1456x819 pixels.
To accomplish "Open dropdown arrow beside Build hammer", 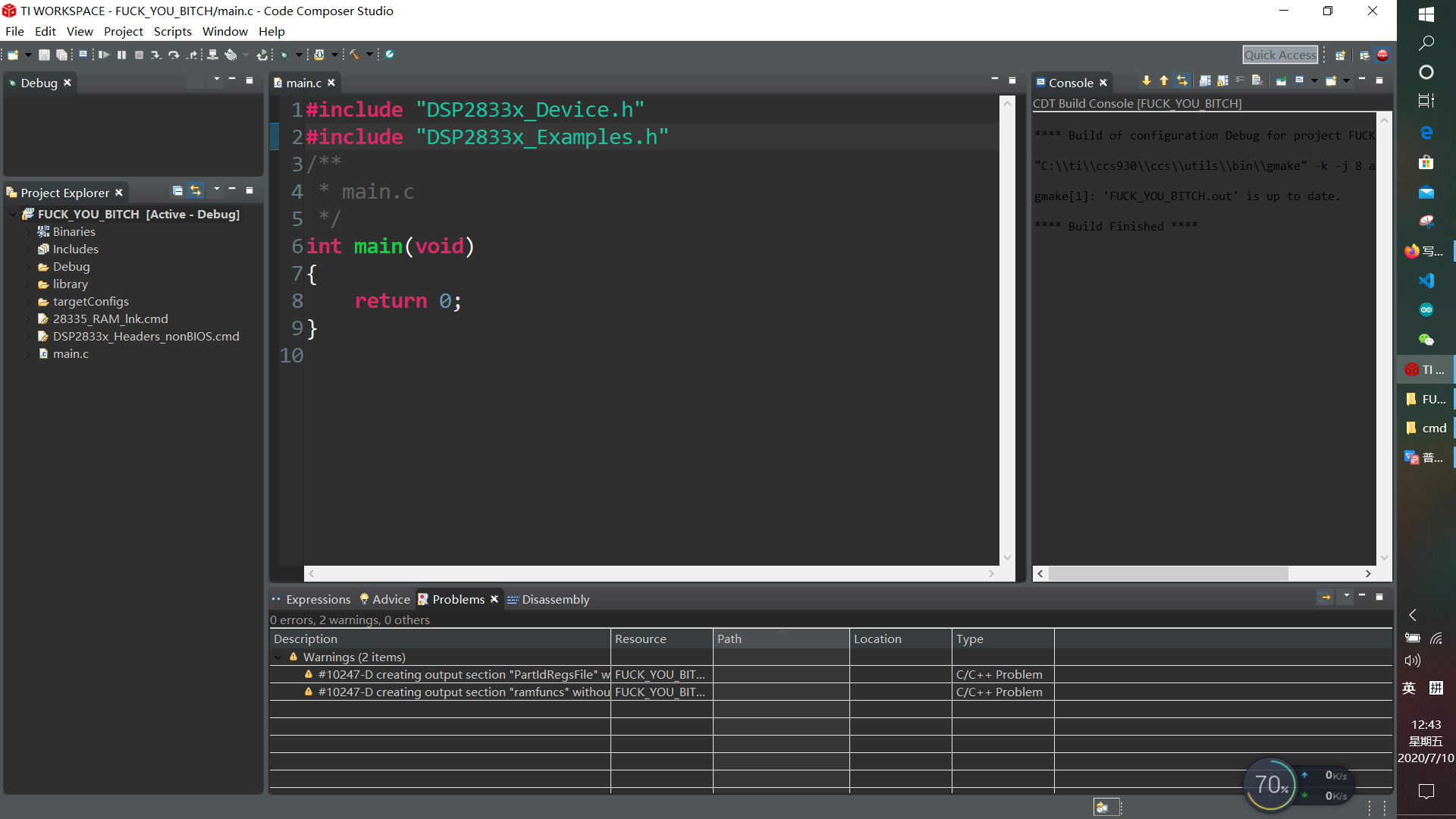I will (x=369, y=55).
